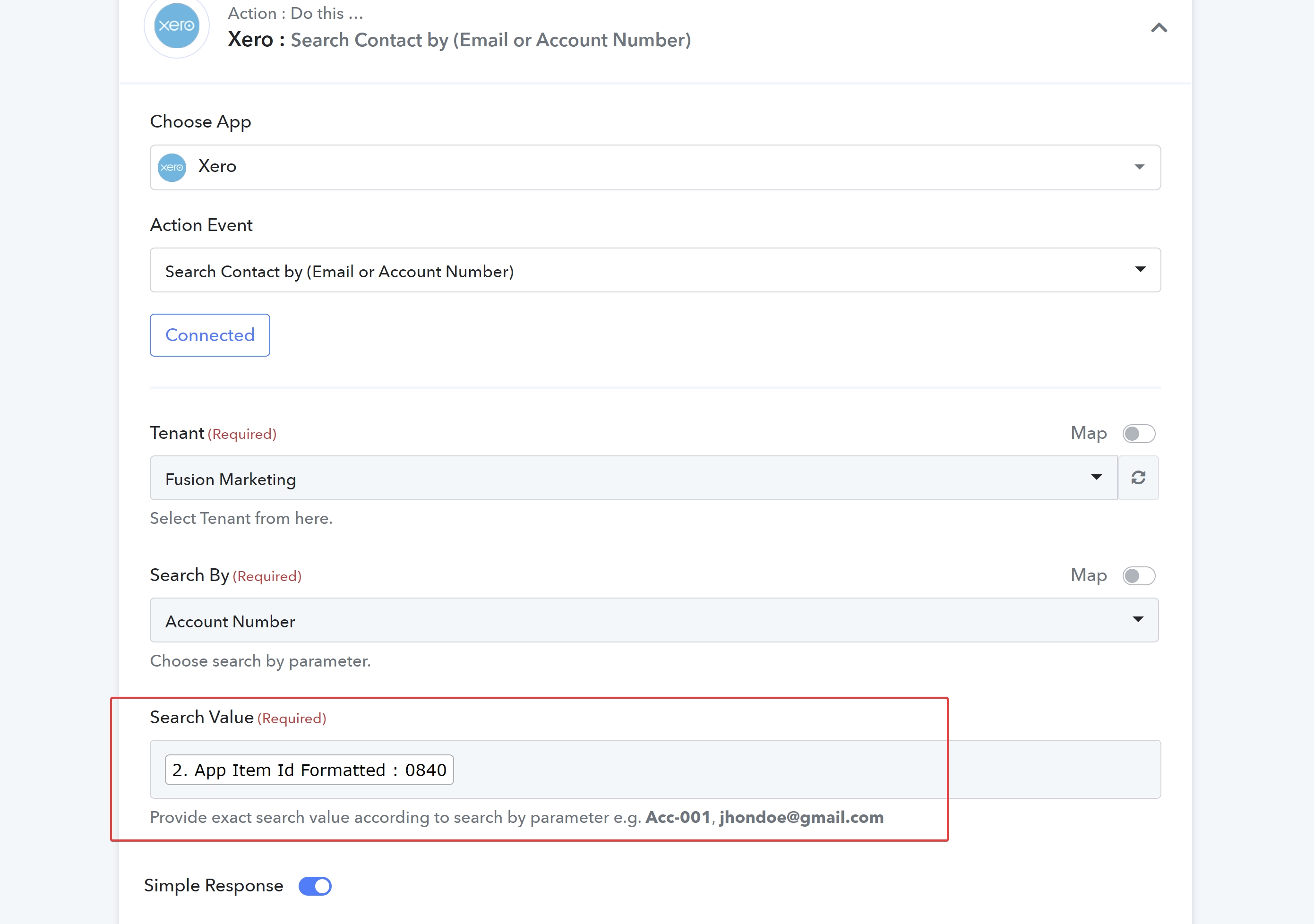
Task: Click the 'Search Value (Required)' label
Action: [238, 718]
